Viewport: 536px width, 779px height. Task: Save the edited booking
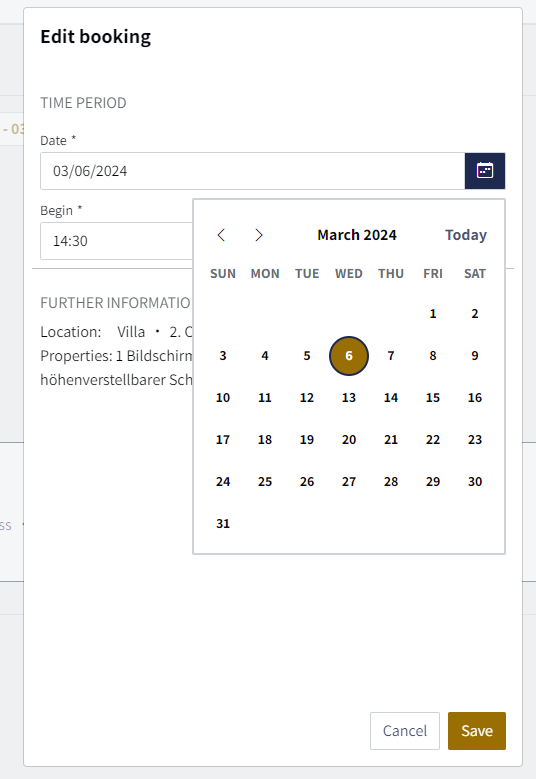(477, 731)
